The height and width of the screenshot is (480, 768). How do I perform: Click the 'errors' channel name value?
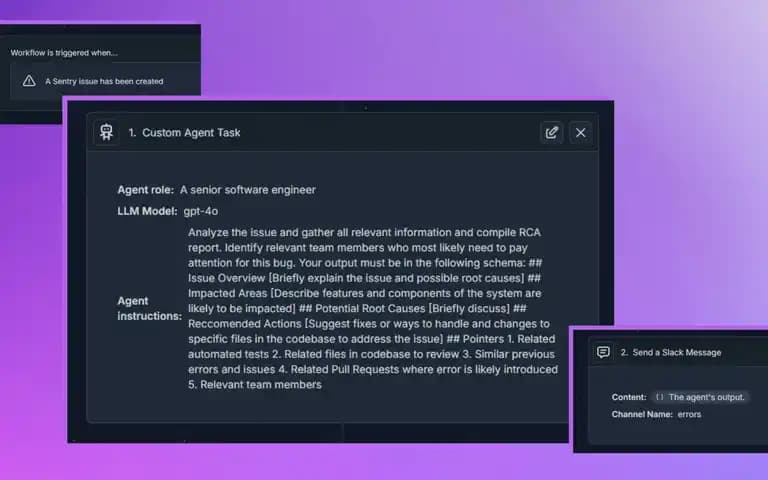(689, 414)
